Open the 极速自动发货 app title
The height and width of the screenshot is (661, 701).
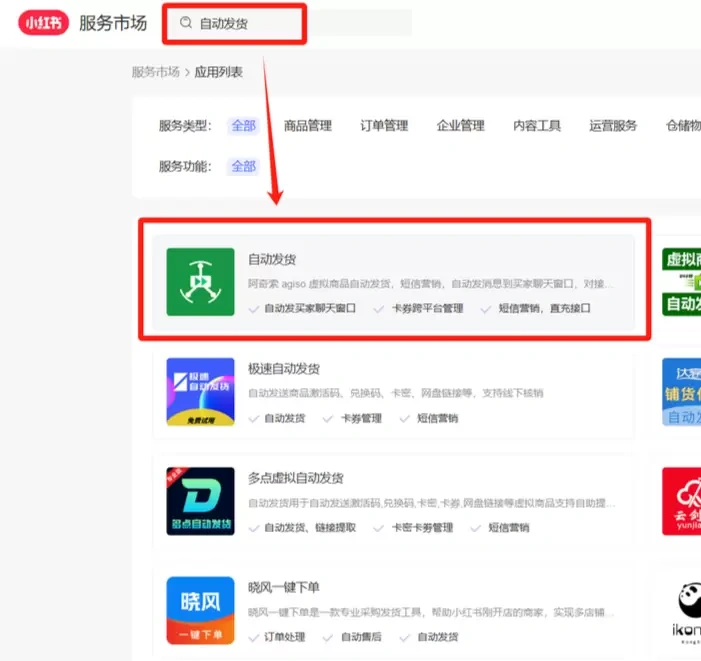[284, 369]
